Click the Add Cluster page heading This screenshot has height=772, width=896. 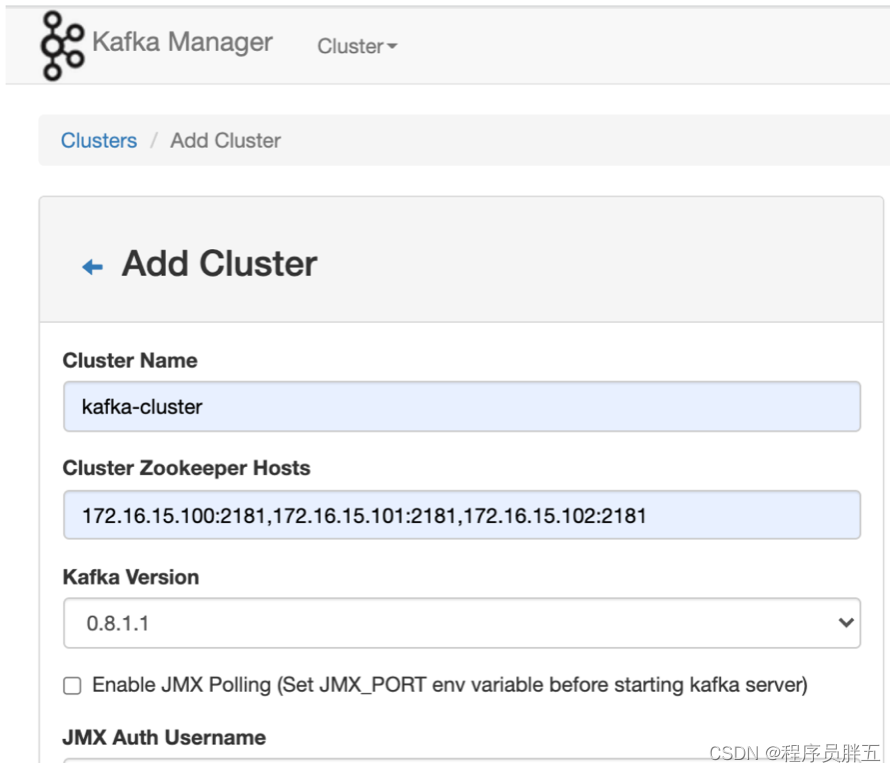pyautogui.click(x=219, y=264)
